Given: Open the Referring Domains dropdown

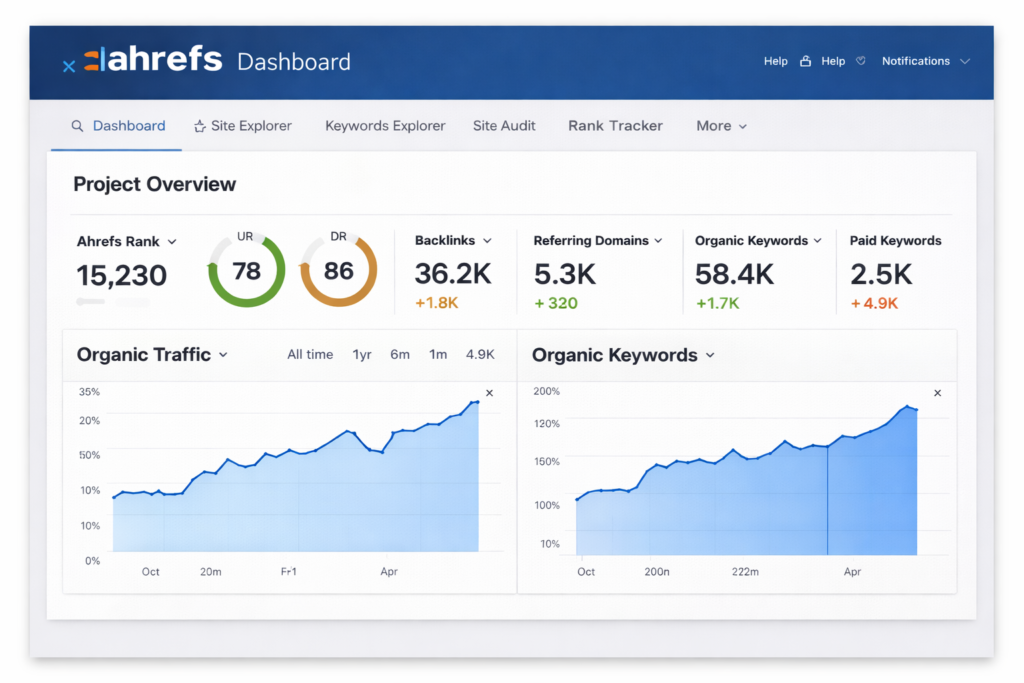Looking at the screenshot, I should 598,241.
